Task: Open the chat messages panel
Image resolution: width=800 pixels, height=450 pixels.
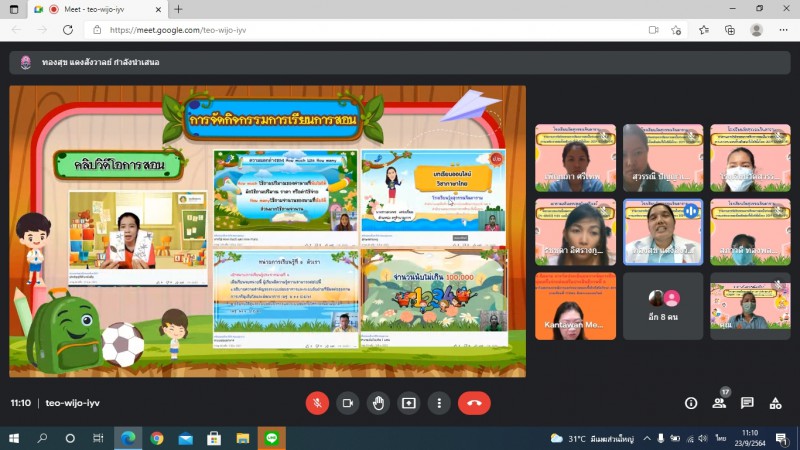Action: [747, 403]
